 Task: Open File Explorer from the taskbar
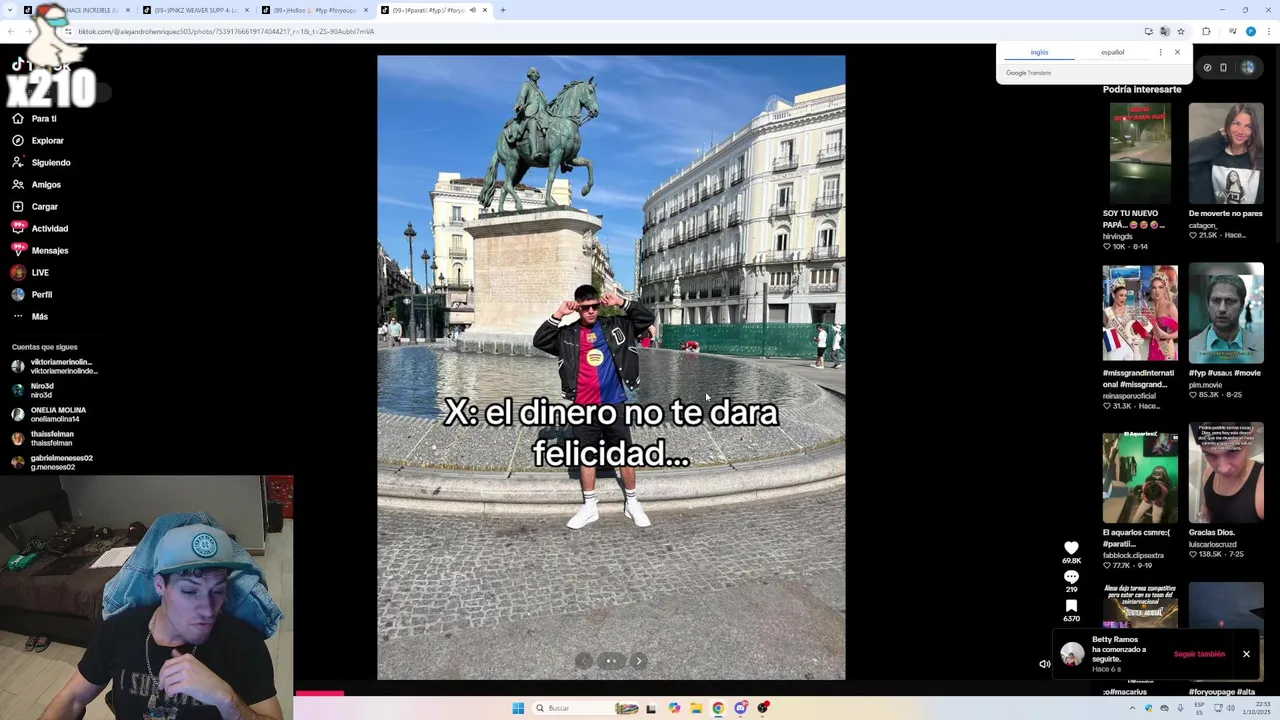(x=696, y=708)
